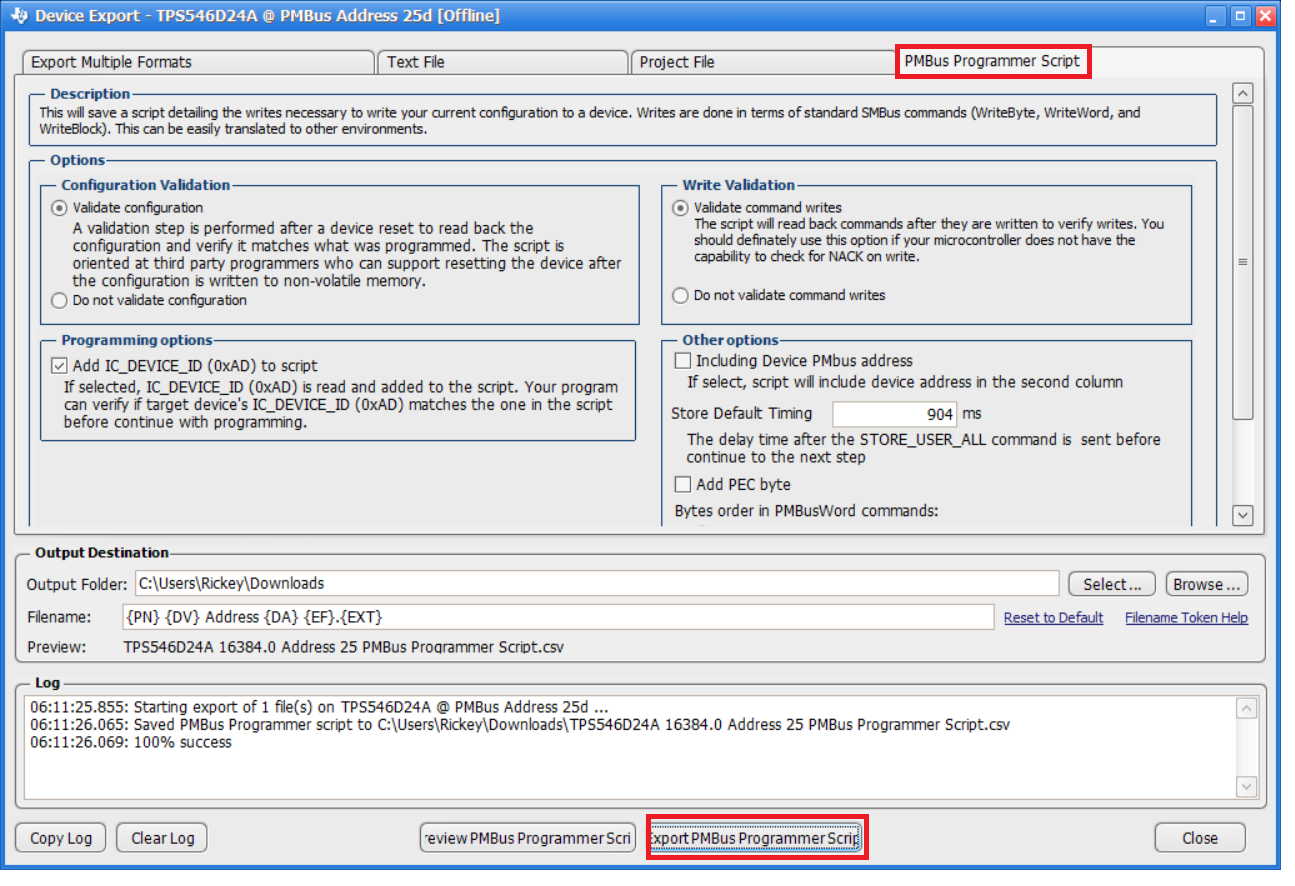Viewport: 1295px width, 886px height.
Task: Click the 'Description' group heading
Action: pos(91,94)
